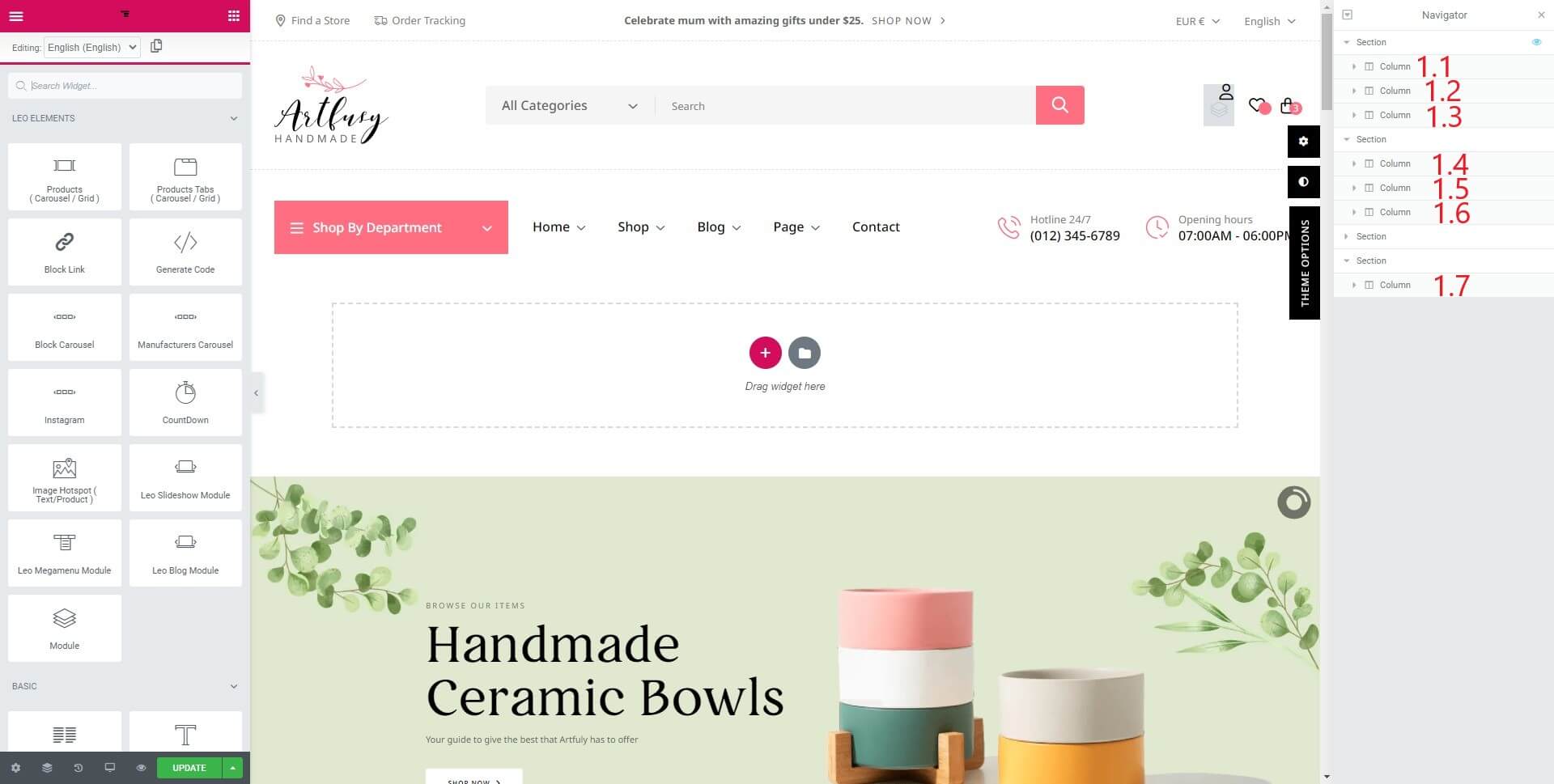
Task: Select the Products Carousel/Grid widget
Action: [x=65, y=176]
